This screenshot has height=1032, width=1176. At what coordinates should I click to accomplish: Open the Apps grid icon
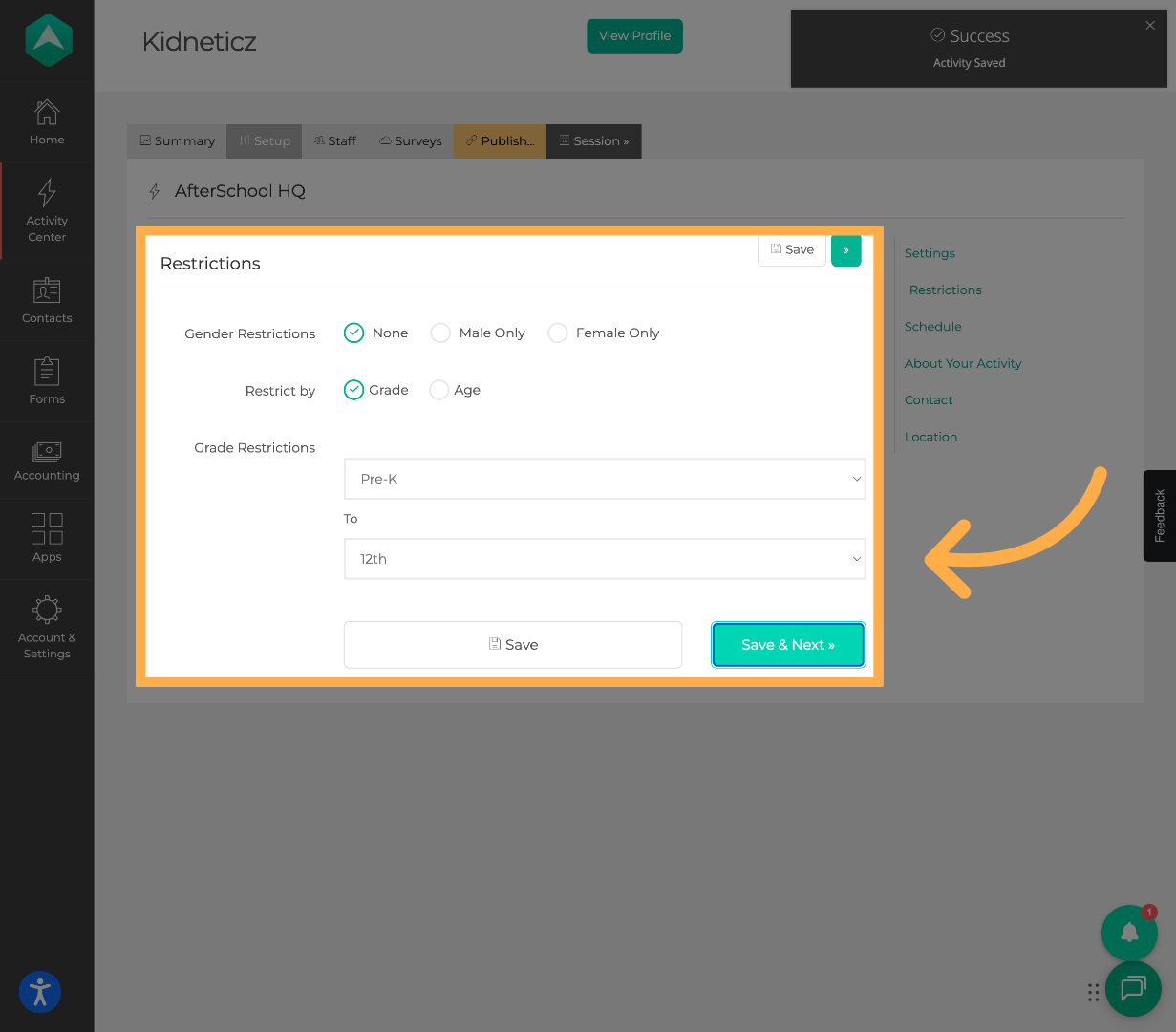coord(47,538)
